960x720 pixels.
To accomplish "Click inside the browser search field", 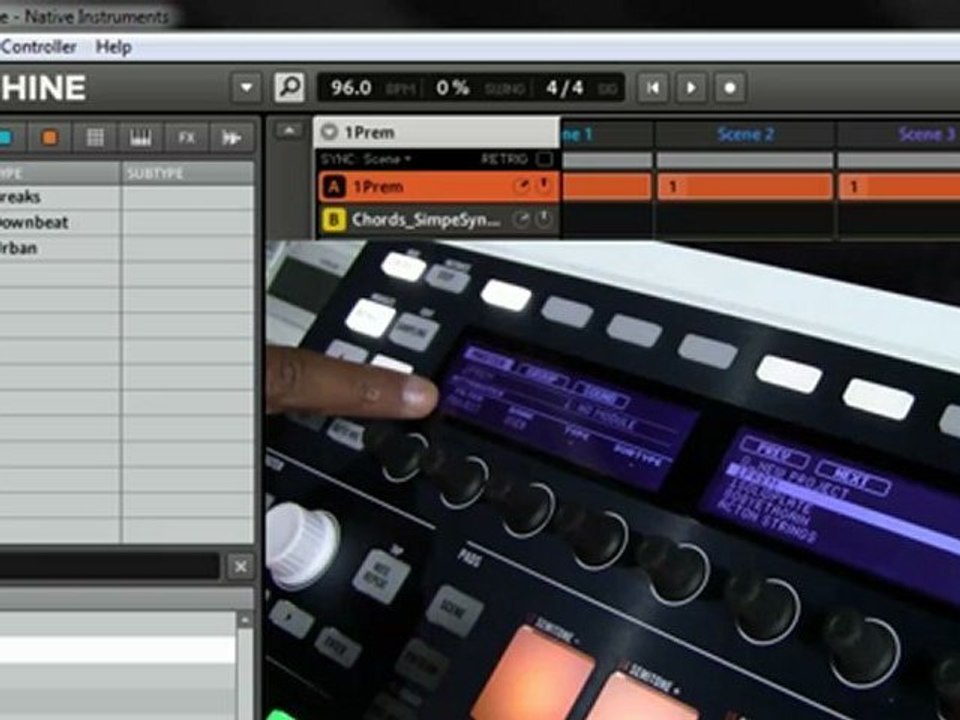I will point(109,566).
